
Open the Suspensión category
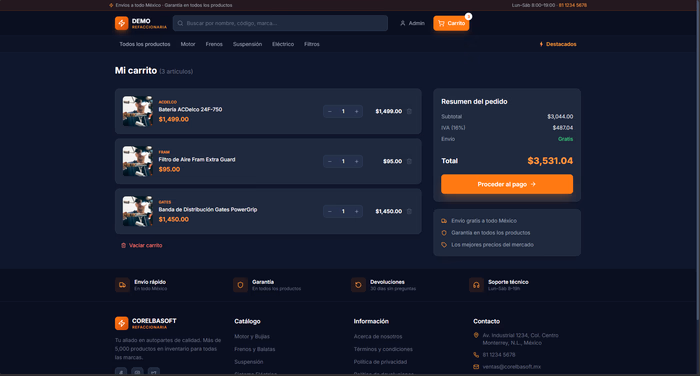pos(247,44)
